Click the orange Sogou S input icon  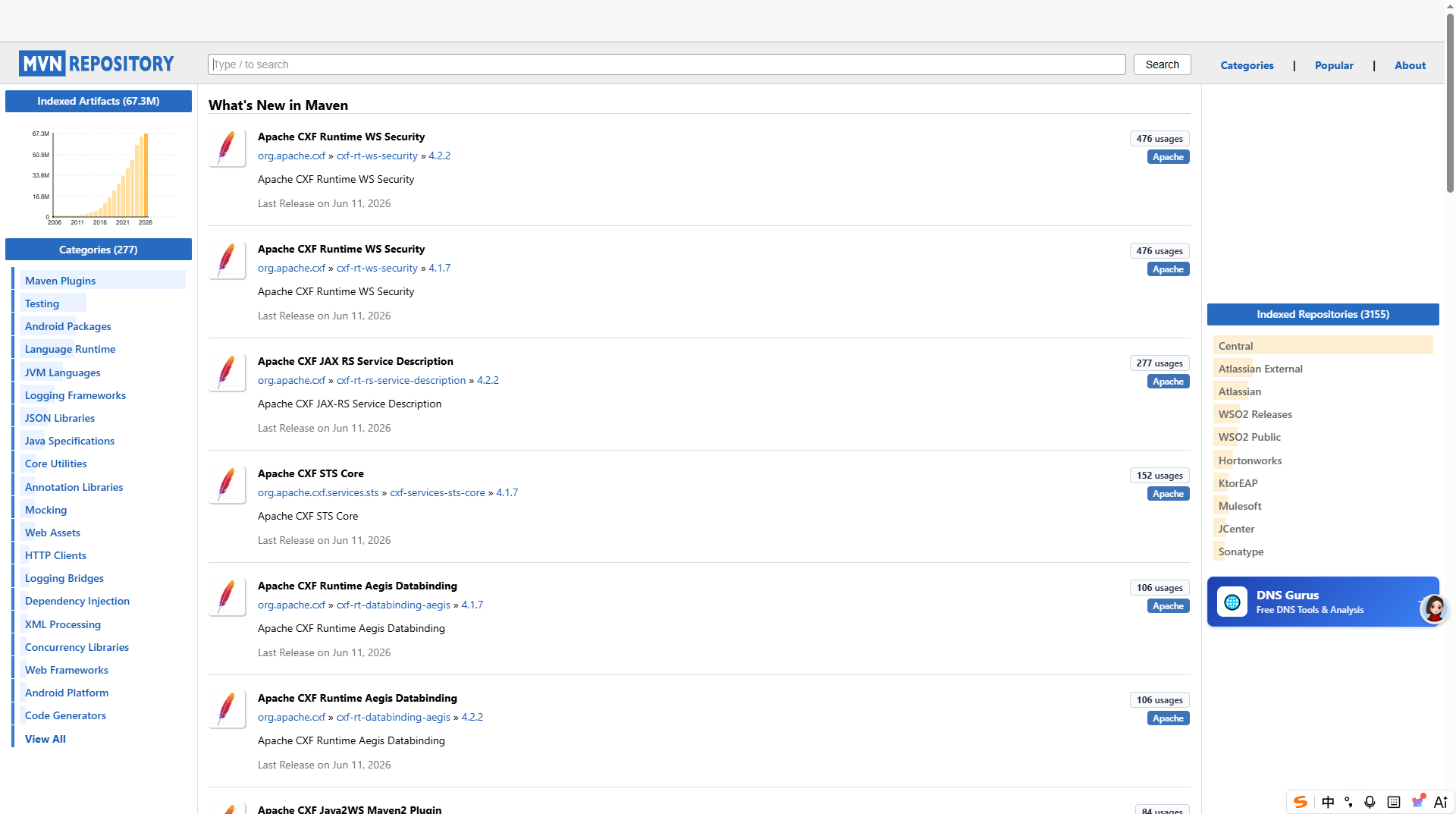1301,802
